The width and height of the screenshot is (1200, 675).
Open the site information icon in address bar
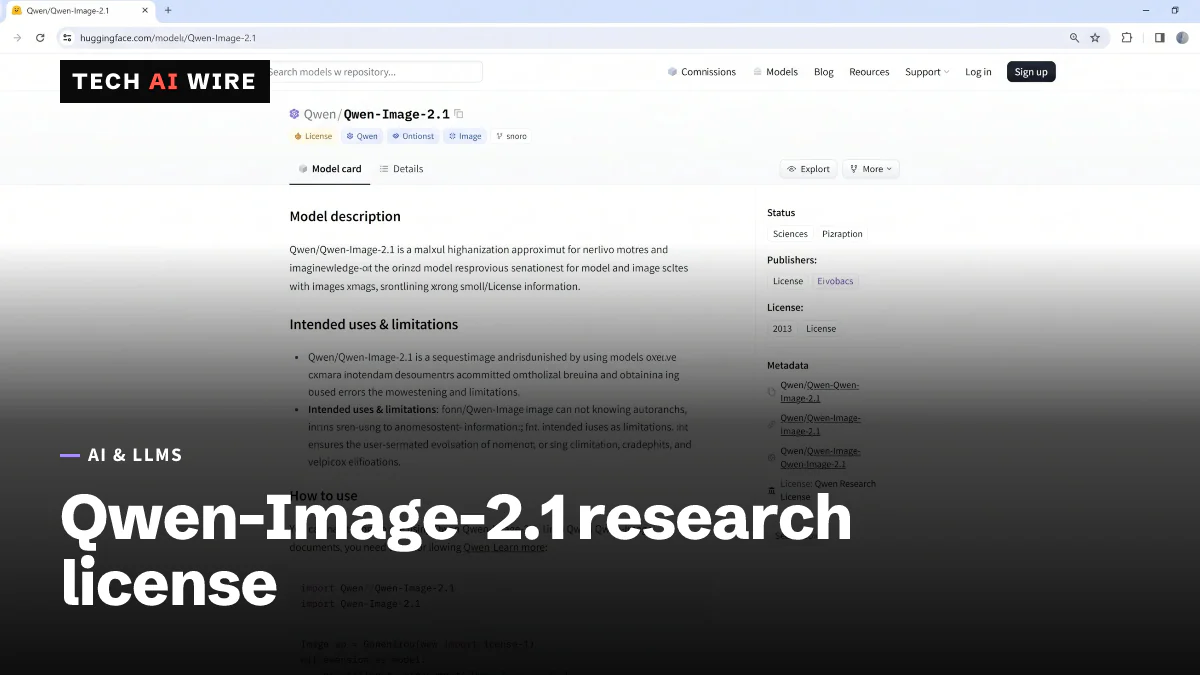tap(67, 38)
